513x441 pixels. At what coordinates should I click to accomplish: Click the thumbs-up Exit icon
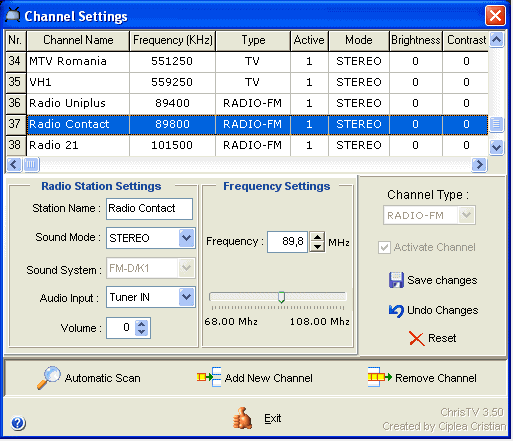pos(242,418)
